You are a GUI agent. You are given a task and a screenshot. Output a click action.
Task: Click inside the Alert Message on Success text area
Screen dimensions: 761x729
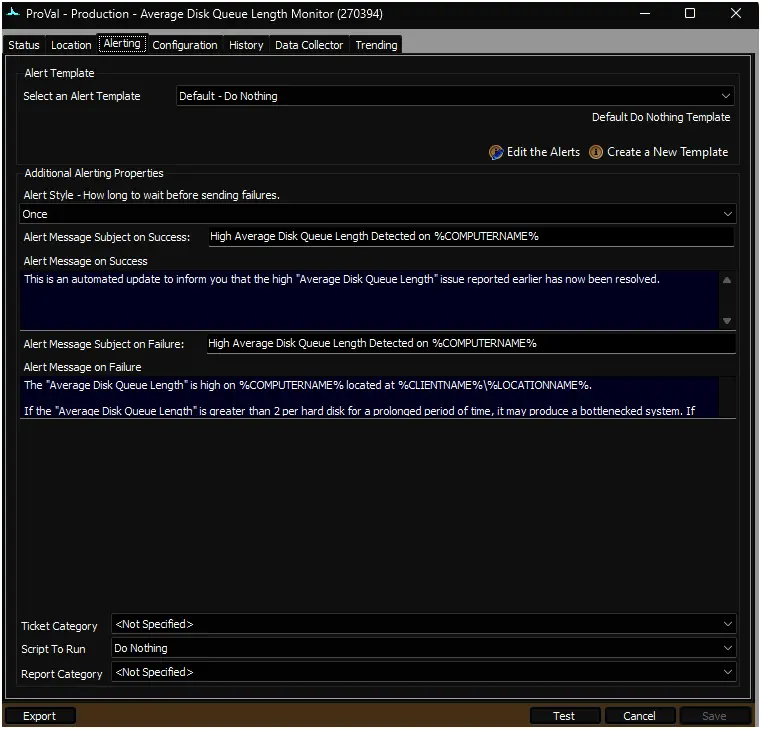(369, 300)
